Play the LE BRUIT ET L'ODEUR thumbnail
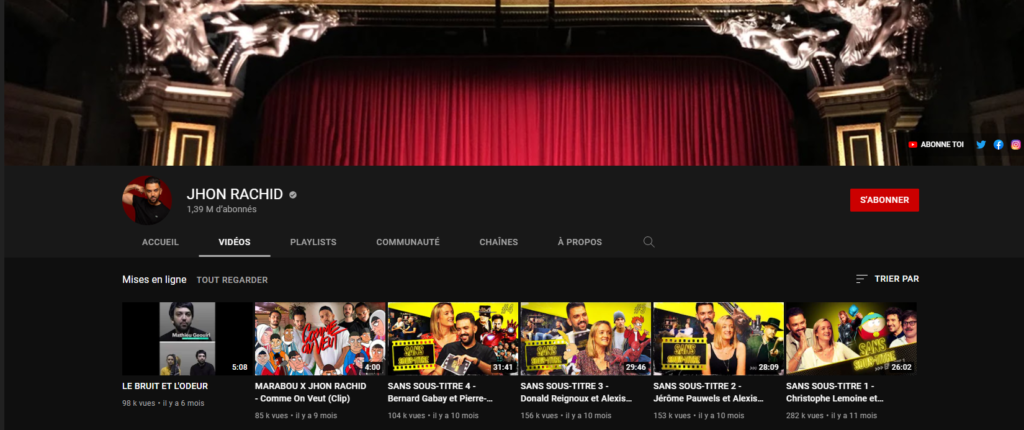The image size is (1024, 430). pyautogui.click(x=187, y=339)
